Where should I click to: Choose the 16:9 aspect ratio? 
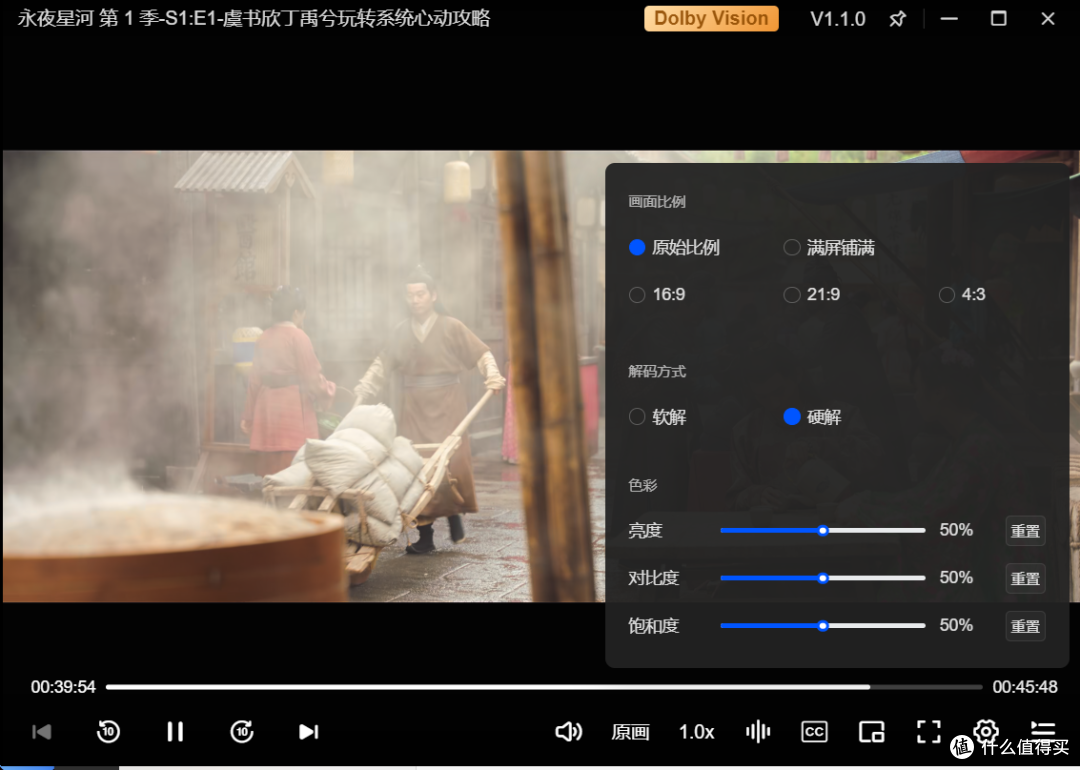(x=657, y=295)
